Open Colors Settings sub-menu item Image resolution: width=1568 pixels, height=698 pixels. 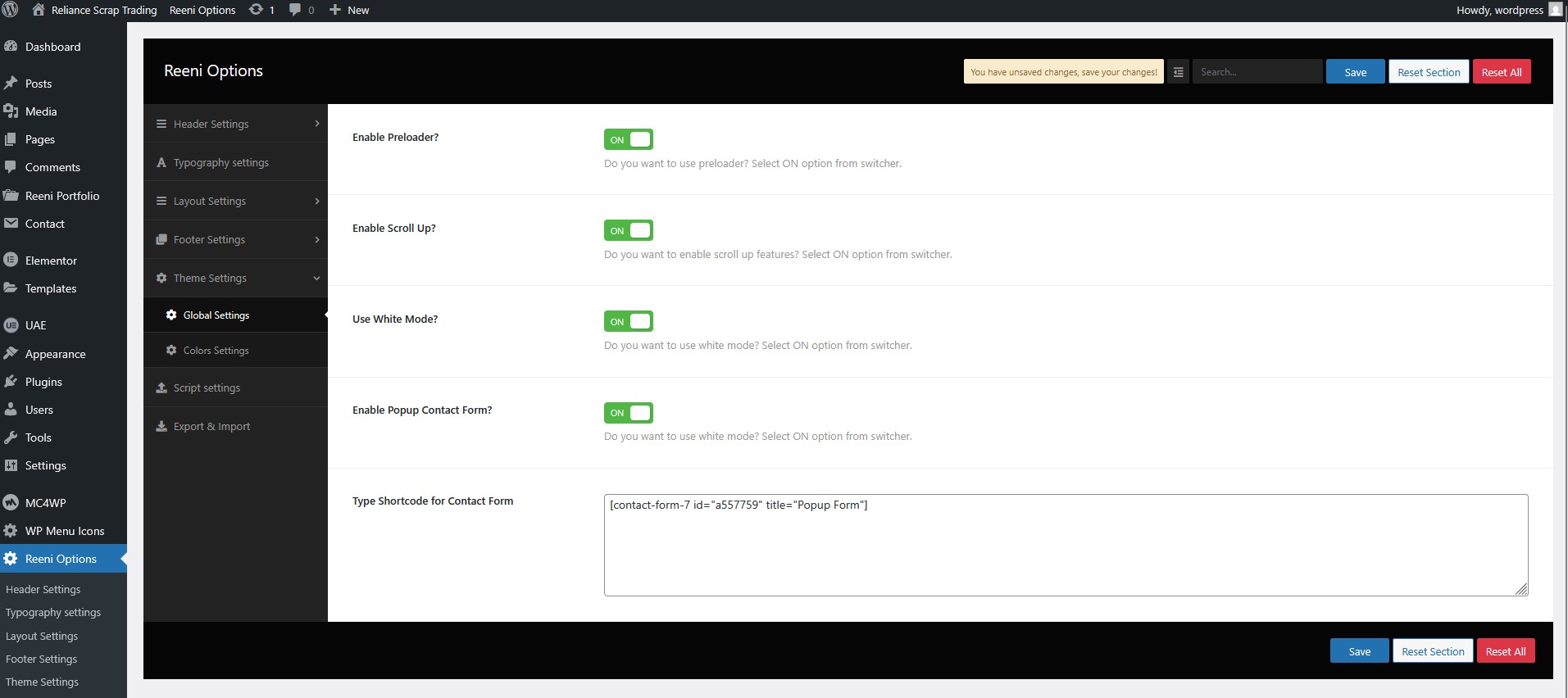click(x=216, y=350)
